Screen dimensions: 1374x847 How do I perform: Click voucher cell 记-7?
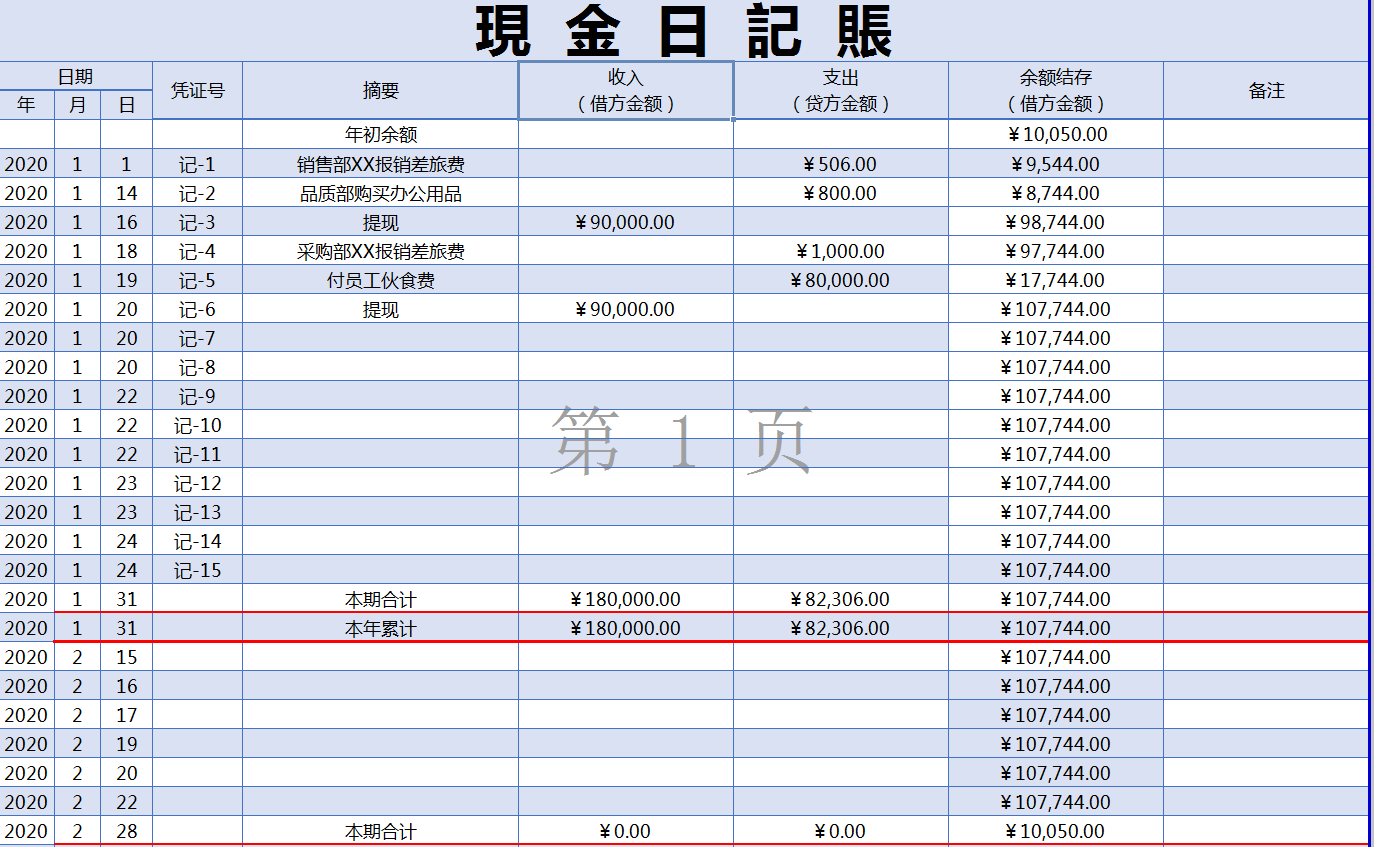click(198, 338)
